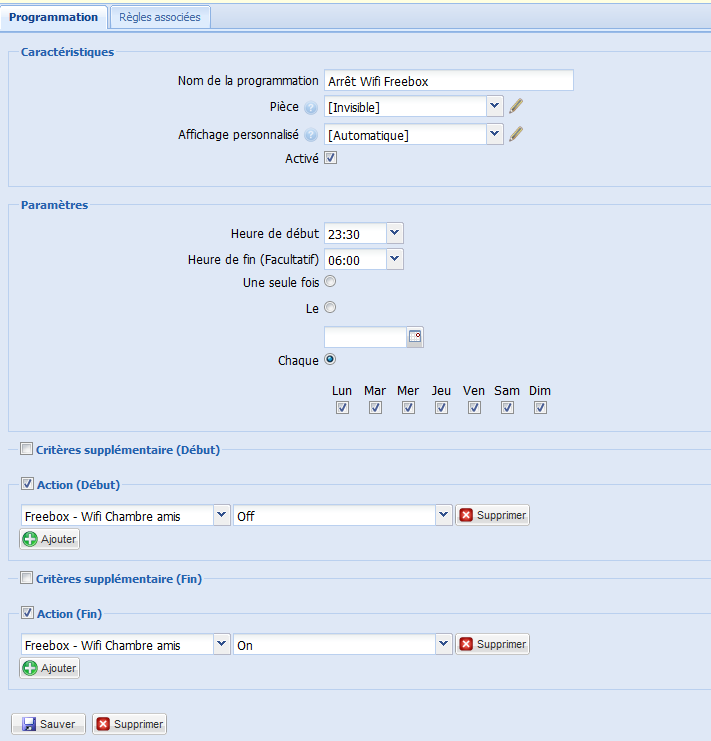Screen dimensions: 711x741
Task: Click the green Ajouter button under Action (Fin)
Action: tap(49, 668)
